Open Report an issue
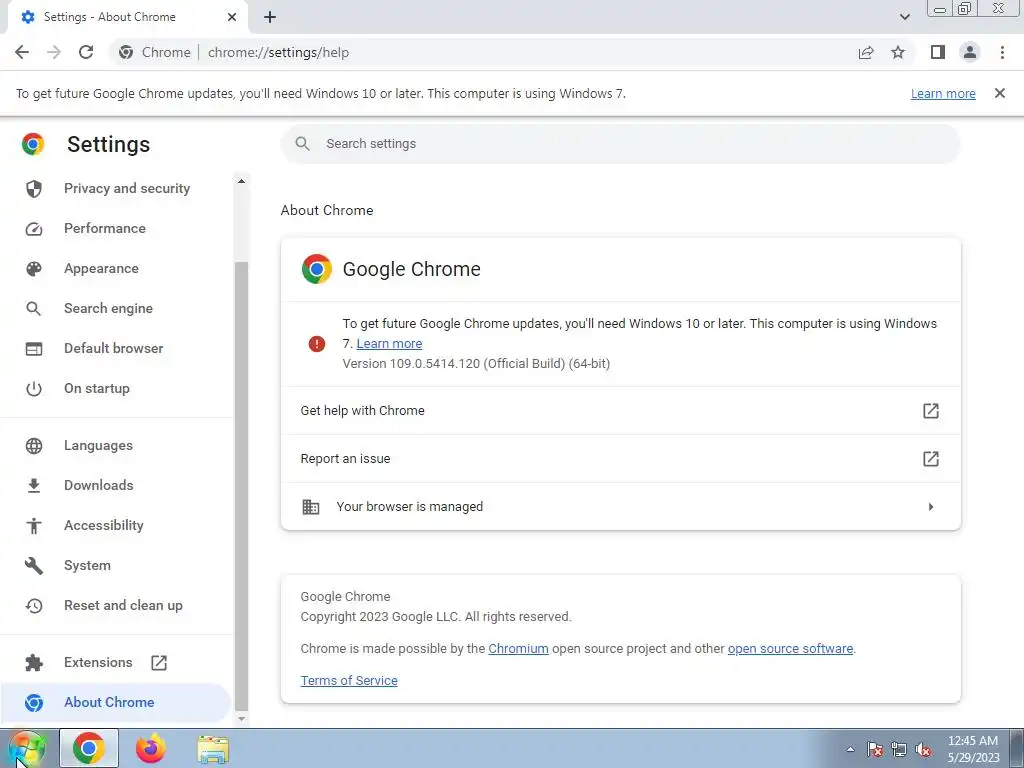 pyautogui.click(x=620, y=458)
